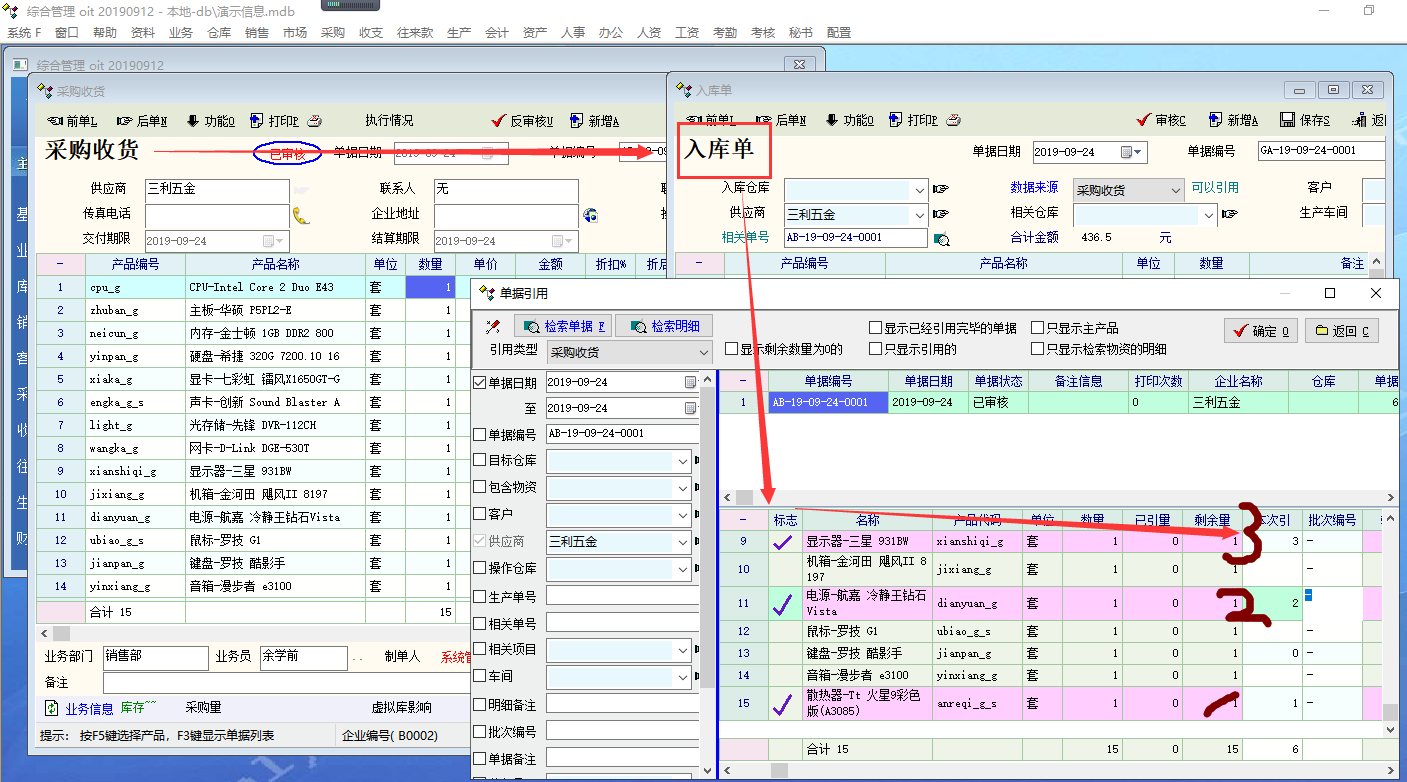Click 检索单据 search button in 单据引用 dialog
Screen dimensions: 1407x782
560,326
